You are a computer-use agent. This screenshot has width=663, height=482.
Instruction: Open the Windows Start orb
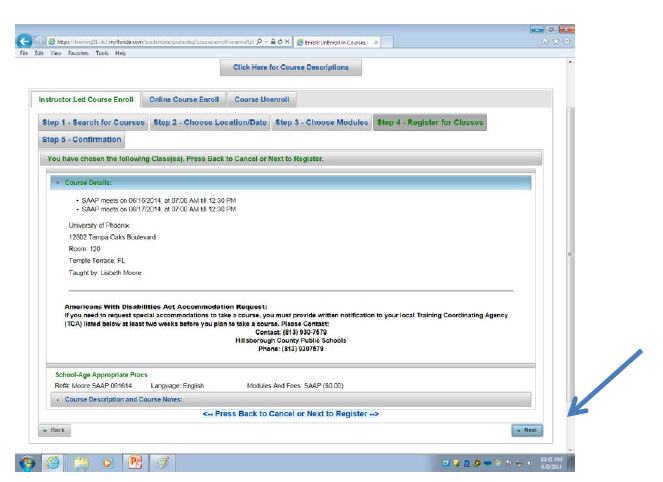pos(27,463)
